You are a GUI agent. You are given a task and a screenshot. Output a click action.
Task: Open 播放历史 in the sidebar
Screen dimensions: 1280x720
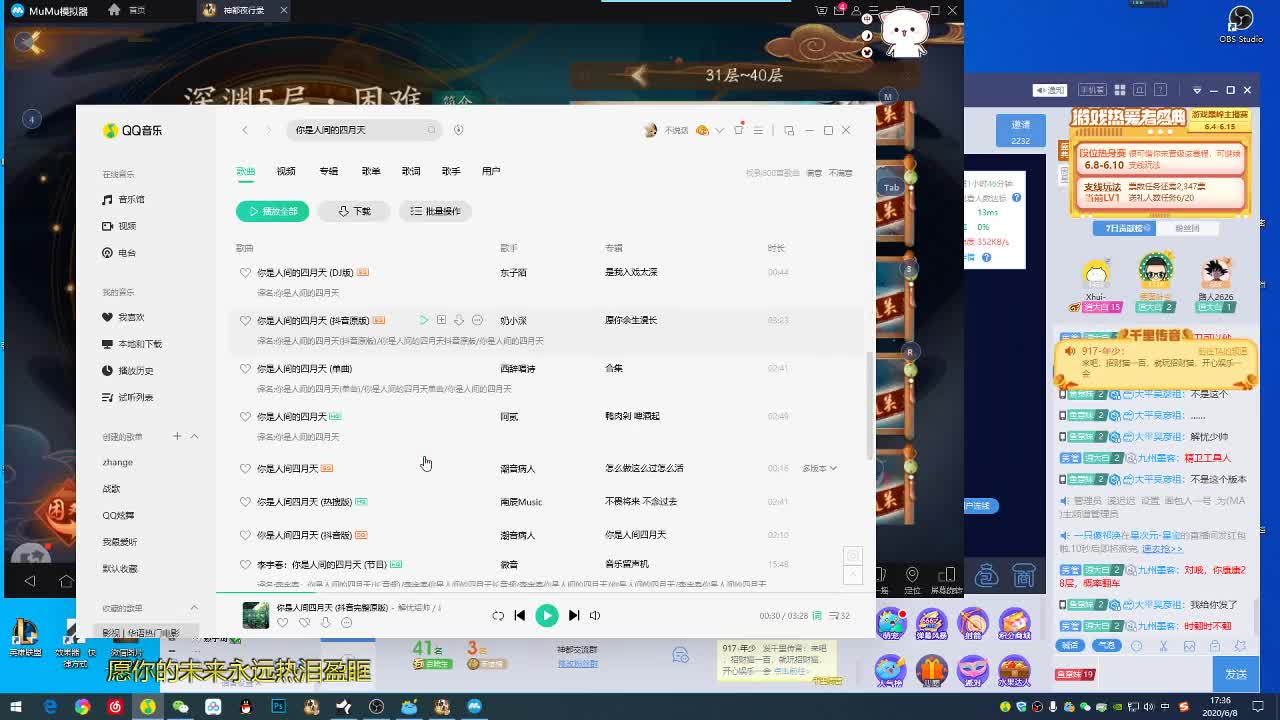128,370
